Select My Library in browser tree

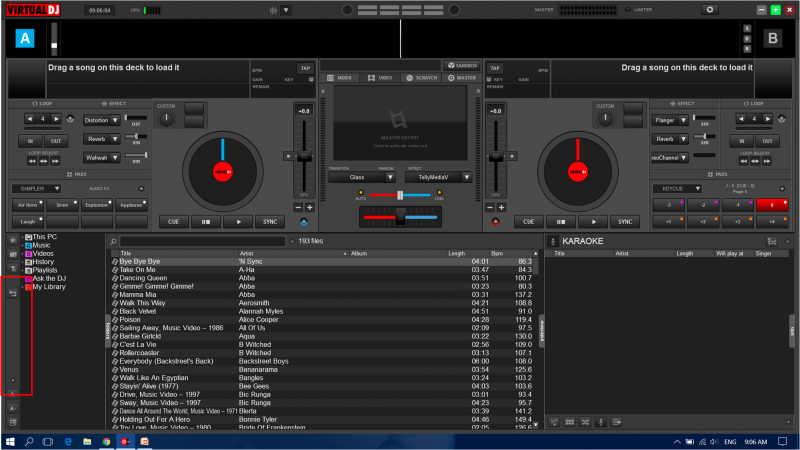(48, 287)
